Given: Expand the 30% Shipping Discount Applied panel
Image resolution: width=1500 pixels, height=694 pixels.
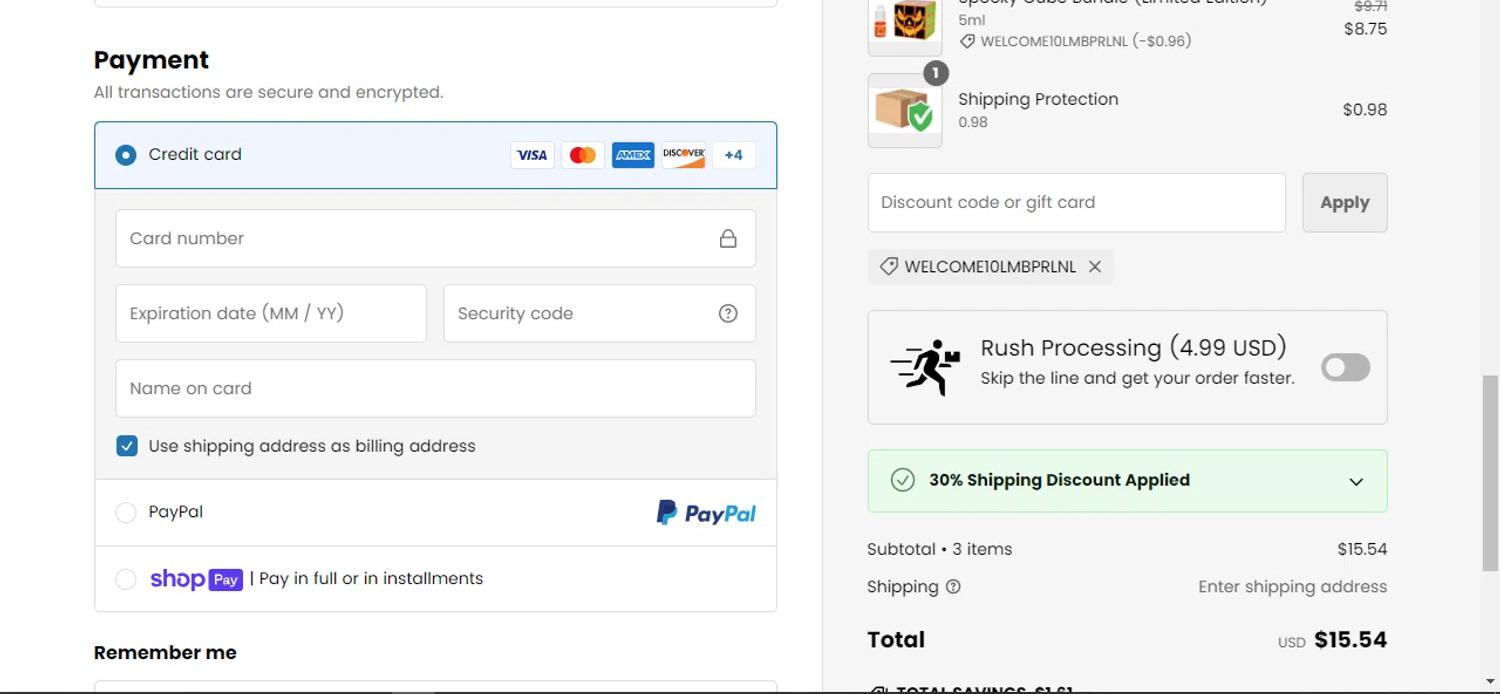Looking at the screenshot, I should coord(1355,481).
